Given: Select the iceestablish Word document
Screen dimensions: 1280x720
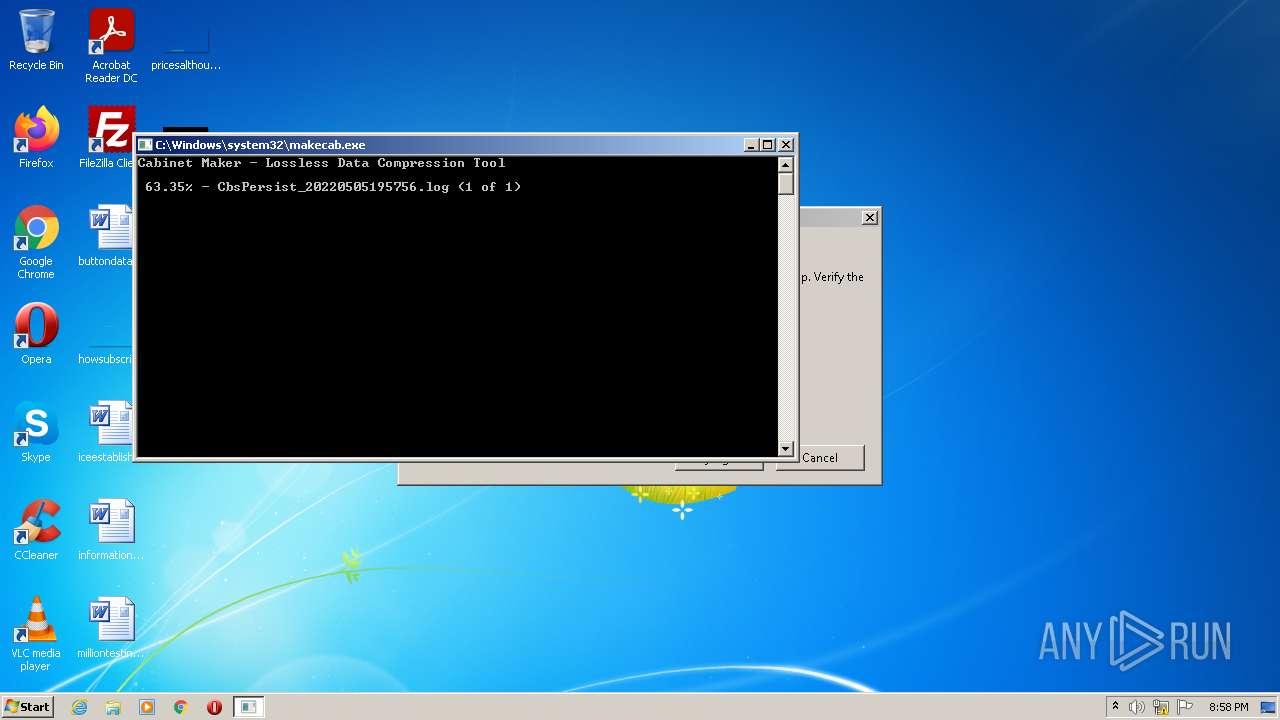Looking at the screenshot, I should pos(106,432).
